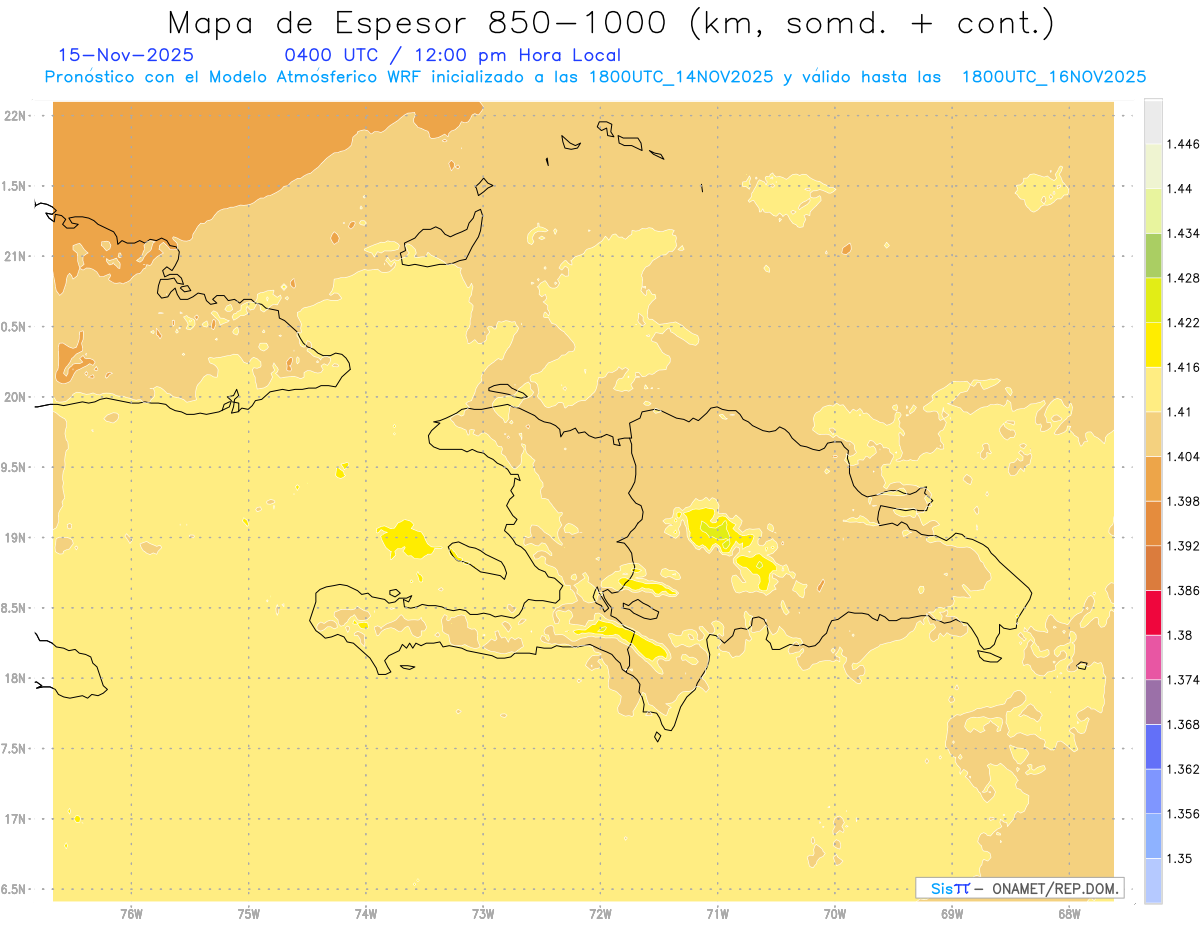The image size is (1200, 927).
Task: Click the yellow-green swatch between 1.422 and 1.428
Action: click(x=1153, y=300)
